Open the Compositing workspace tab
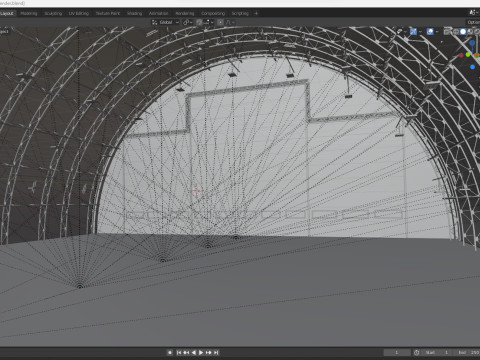The width and height of the screenshot is (480, 360). 213,13
